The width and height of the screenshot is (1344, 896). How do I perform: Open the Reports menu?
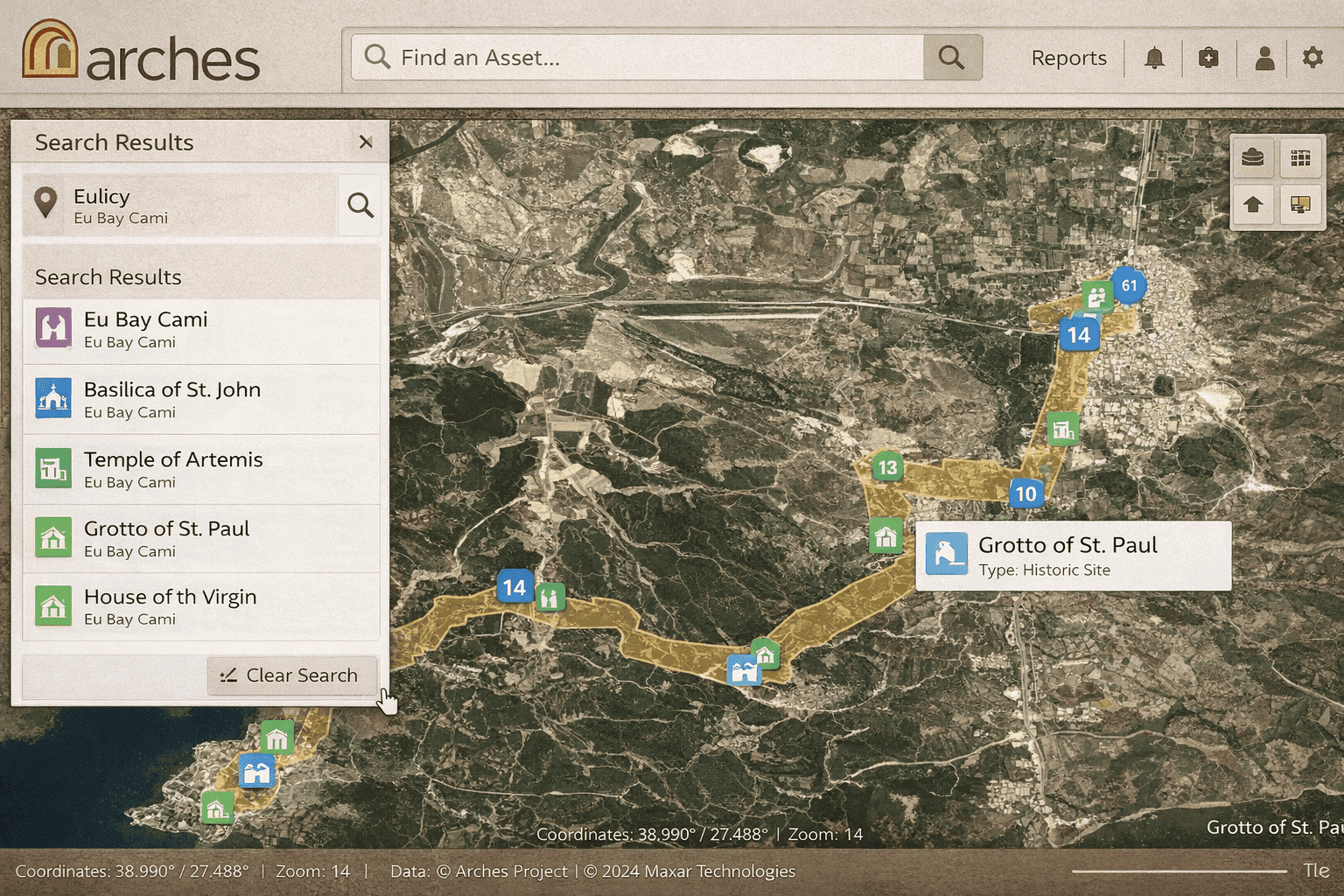coord(1068,59)
